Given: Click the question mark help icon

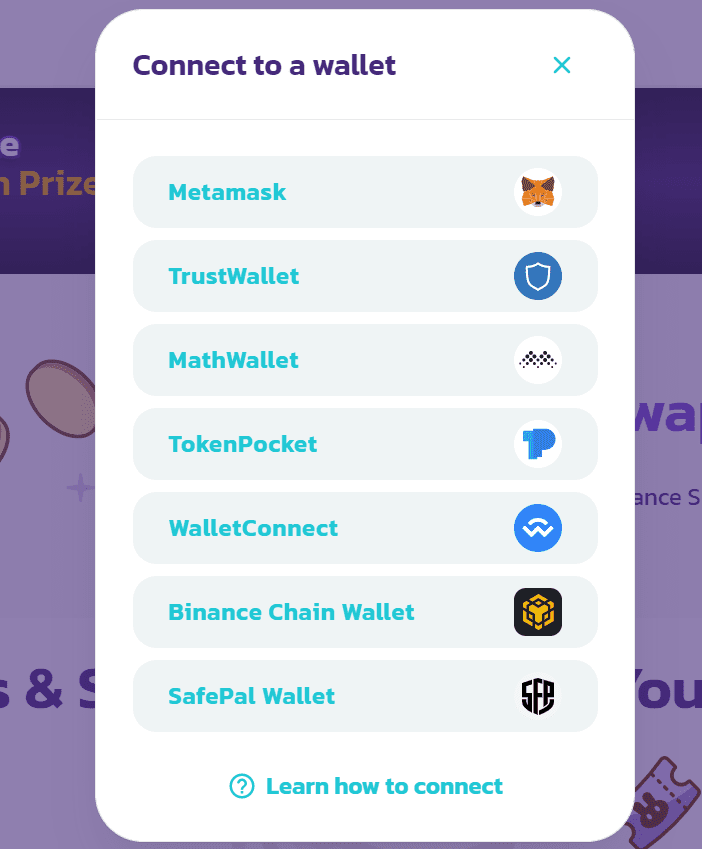Looking at the screenshot, I should coord(242,786).
